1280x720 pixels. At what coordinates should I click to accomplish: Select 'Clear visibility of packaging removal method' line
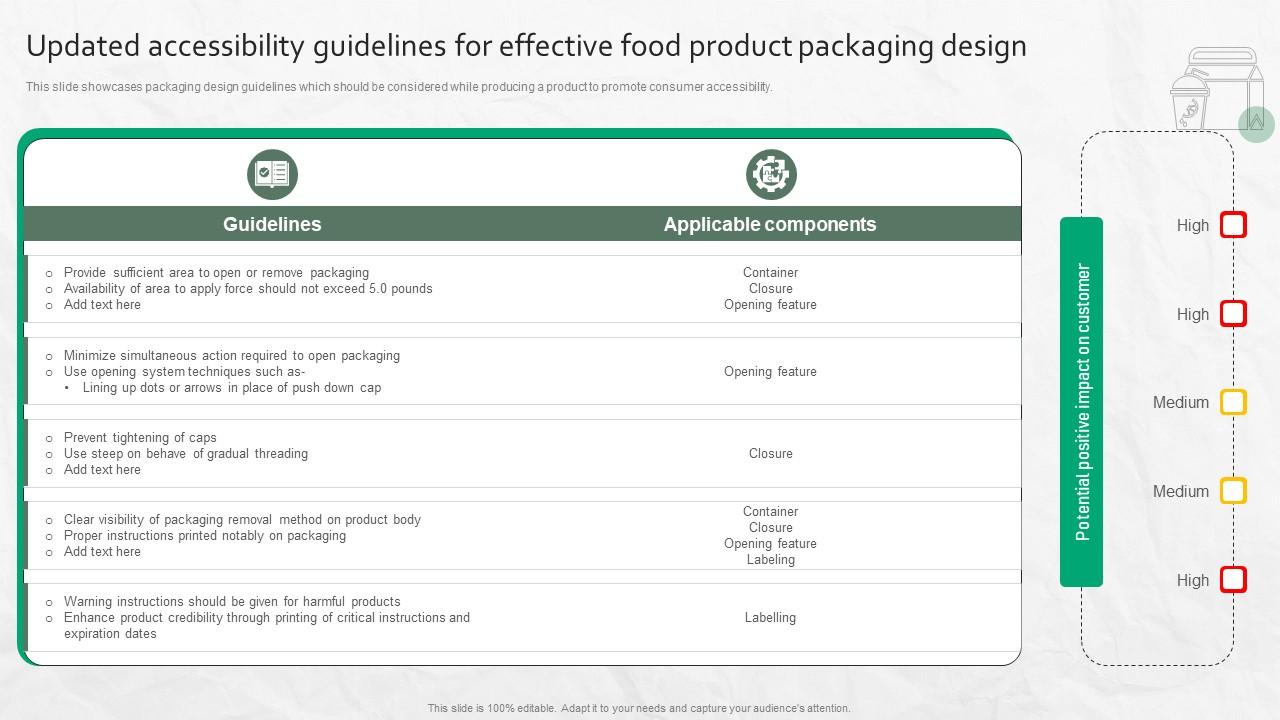(x=242, y=519)
